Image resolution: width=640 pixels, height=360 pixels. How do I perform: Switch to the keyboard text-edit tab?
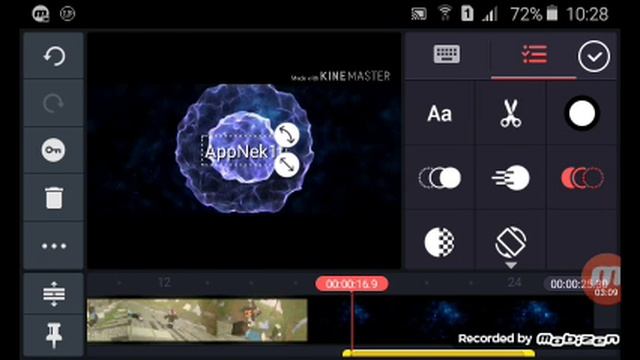point(447,54)
